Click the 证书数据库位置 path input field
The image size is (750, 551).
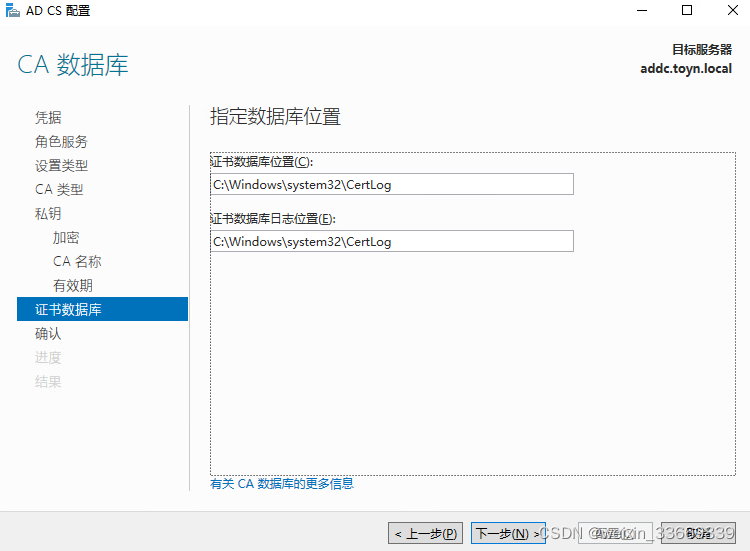(392, 184)
